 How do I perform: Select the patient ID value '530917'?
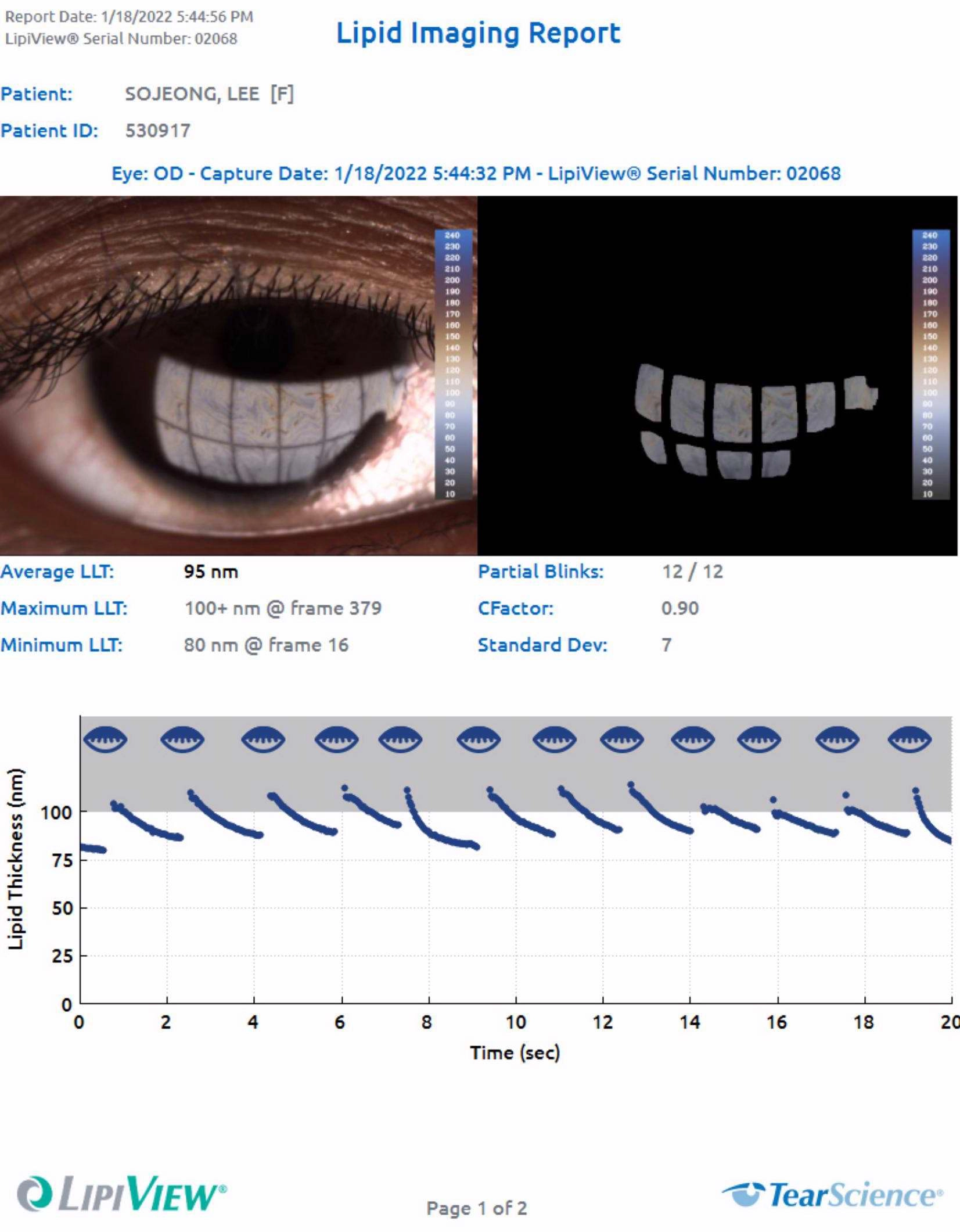158,131
